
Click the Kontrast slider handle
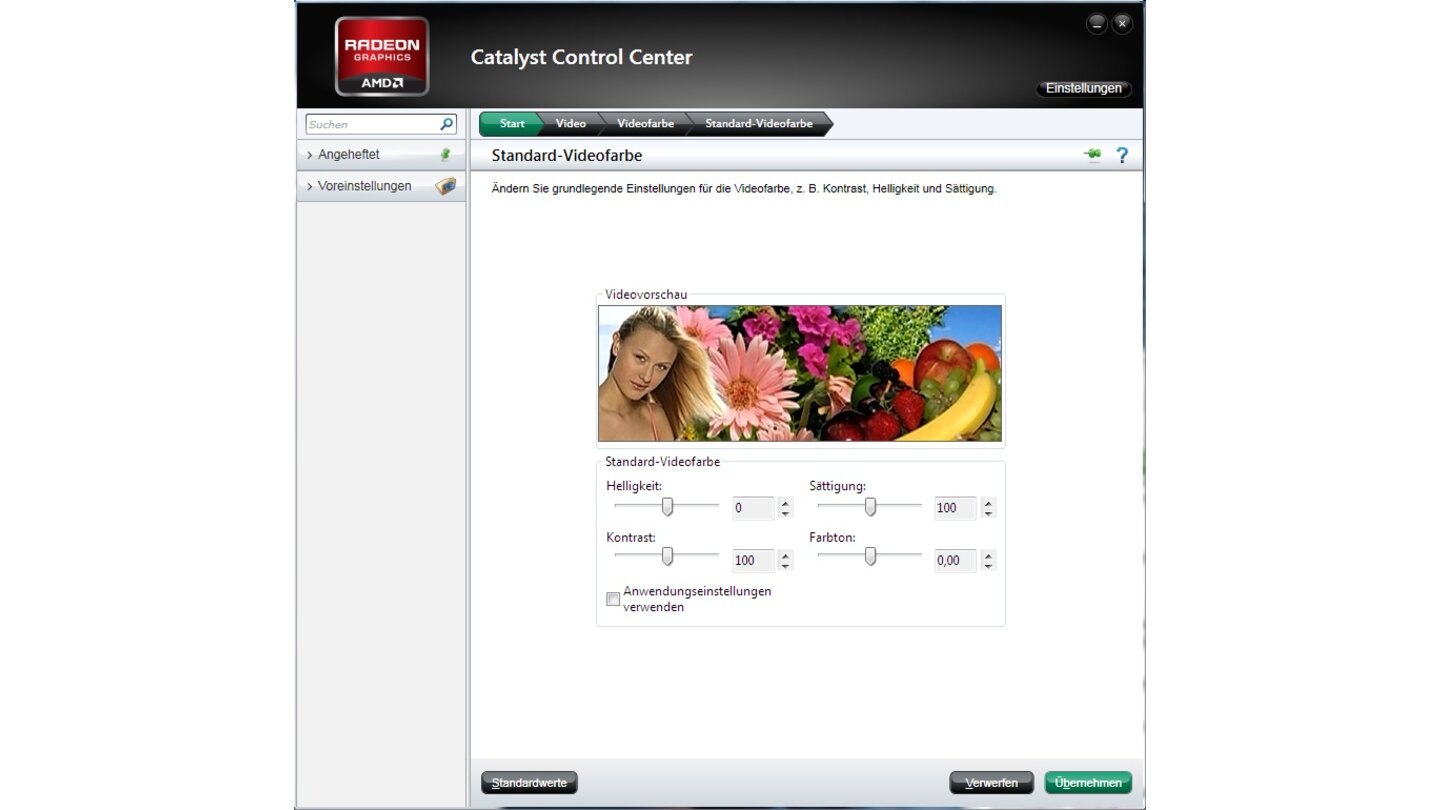click(x=667, y=556)
